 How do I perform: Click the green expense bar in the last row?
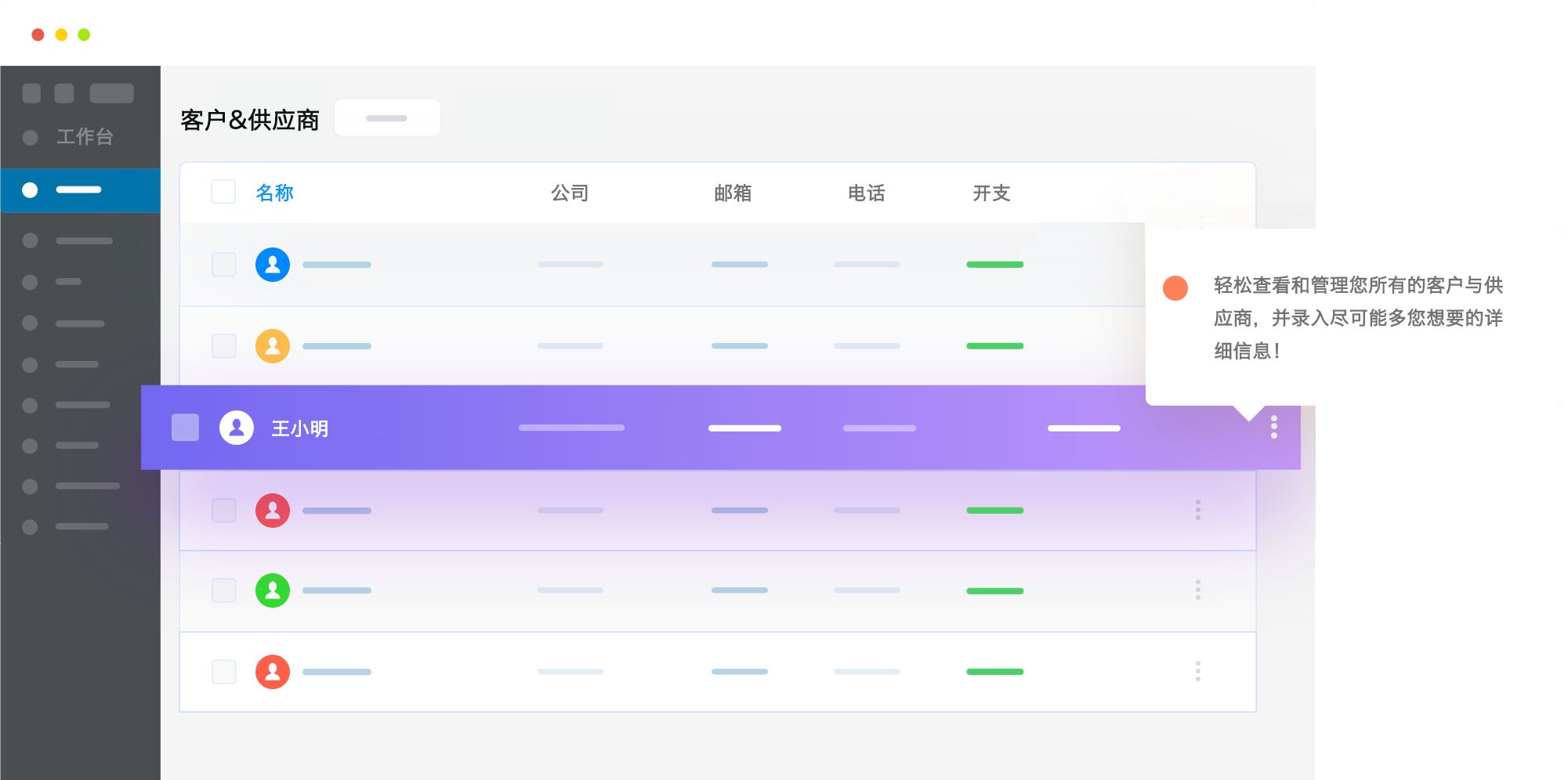[995, 672]
